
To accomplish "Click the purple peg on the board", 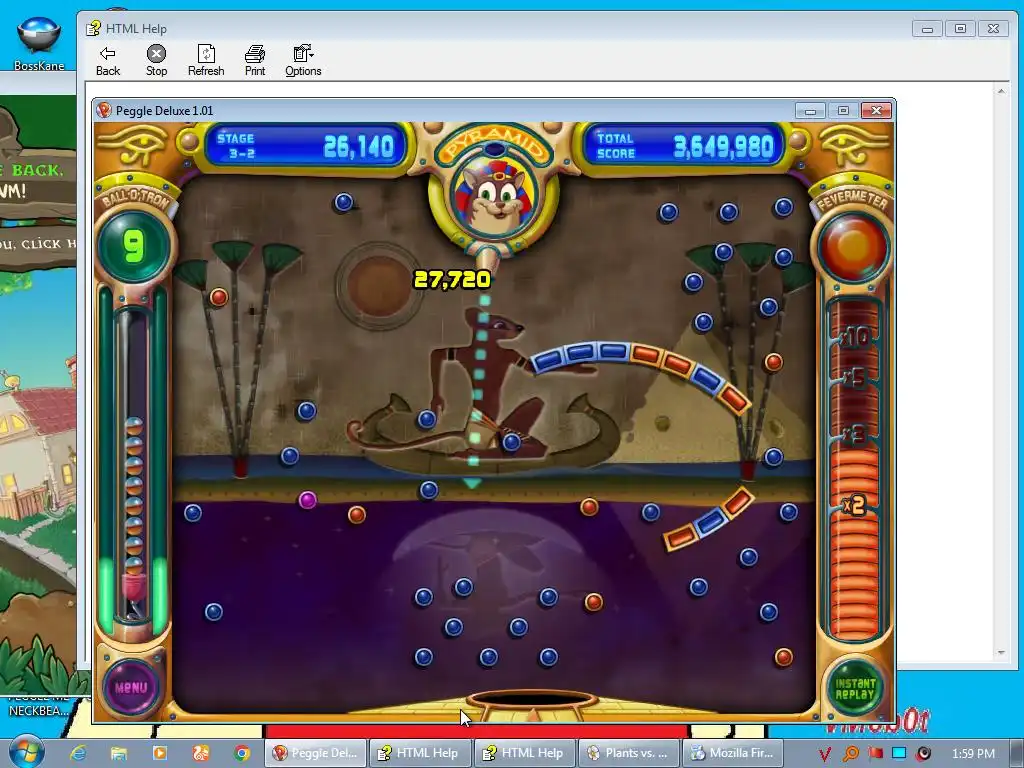I will coord(308,500).
